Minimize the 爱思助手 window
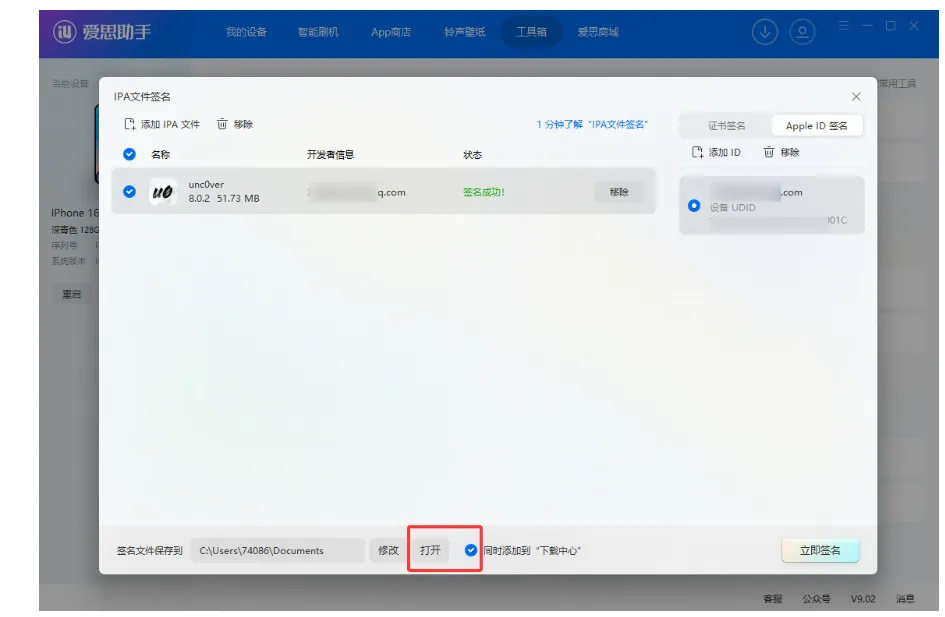The width and height of the screenshot is (945, 617). pos(867,25)
